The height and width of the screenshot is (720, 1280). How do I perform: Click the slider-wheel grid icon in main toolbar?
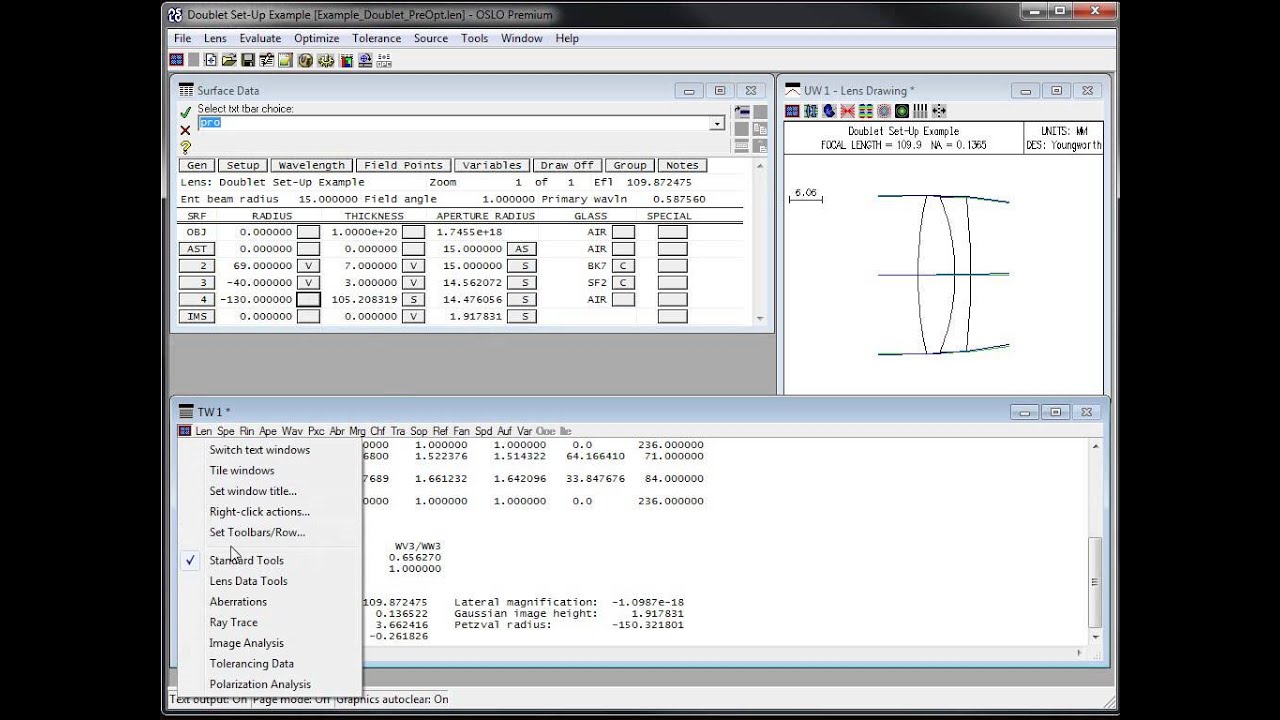[384, 60]
